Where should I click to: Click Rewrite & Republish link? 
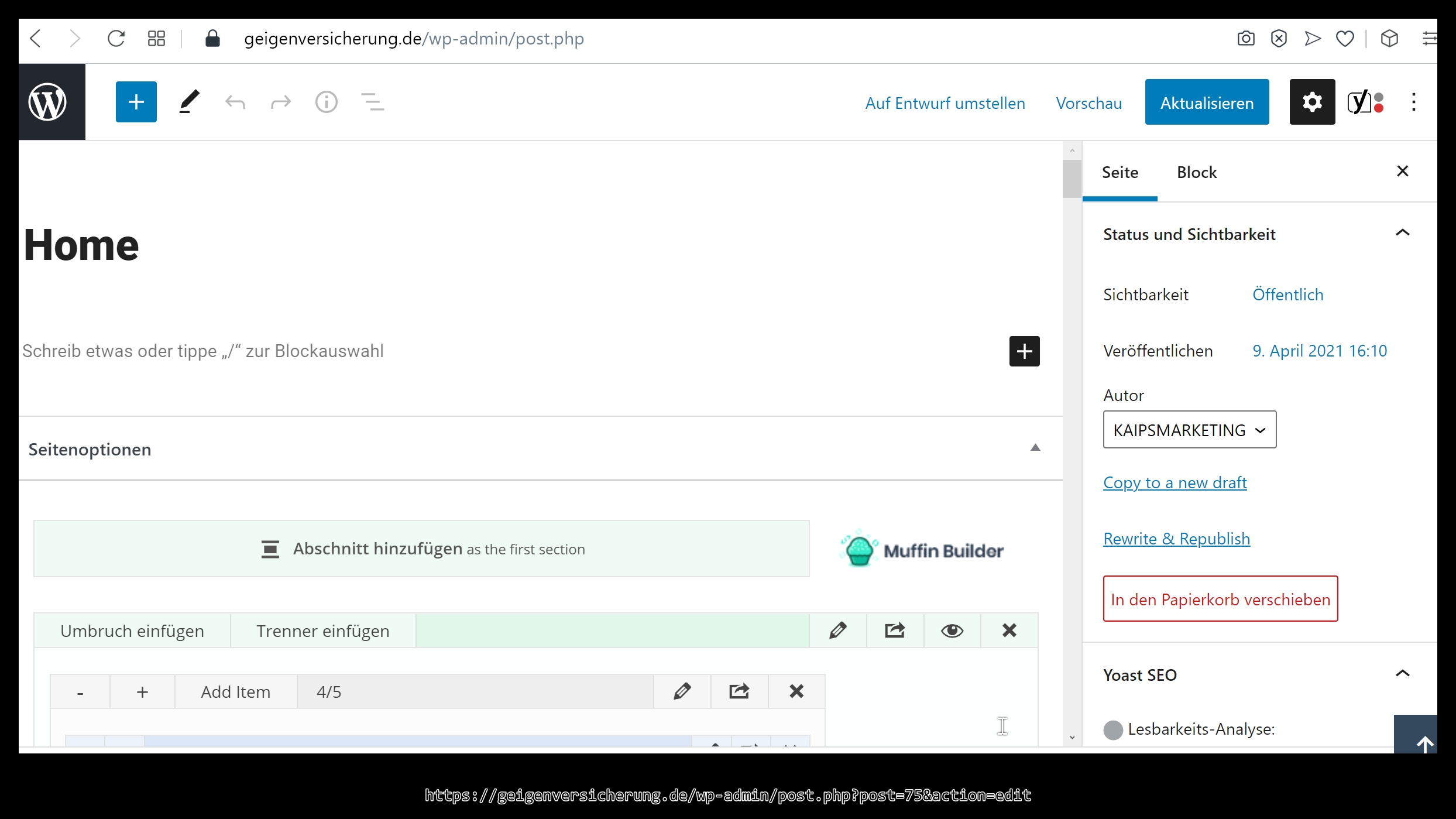pos(1177,539)
